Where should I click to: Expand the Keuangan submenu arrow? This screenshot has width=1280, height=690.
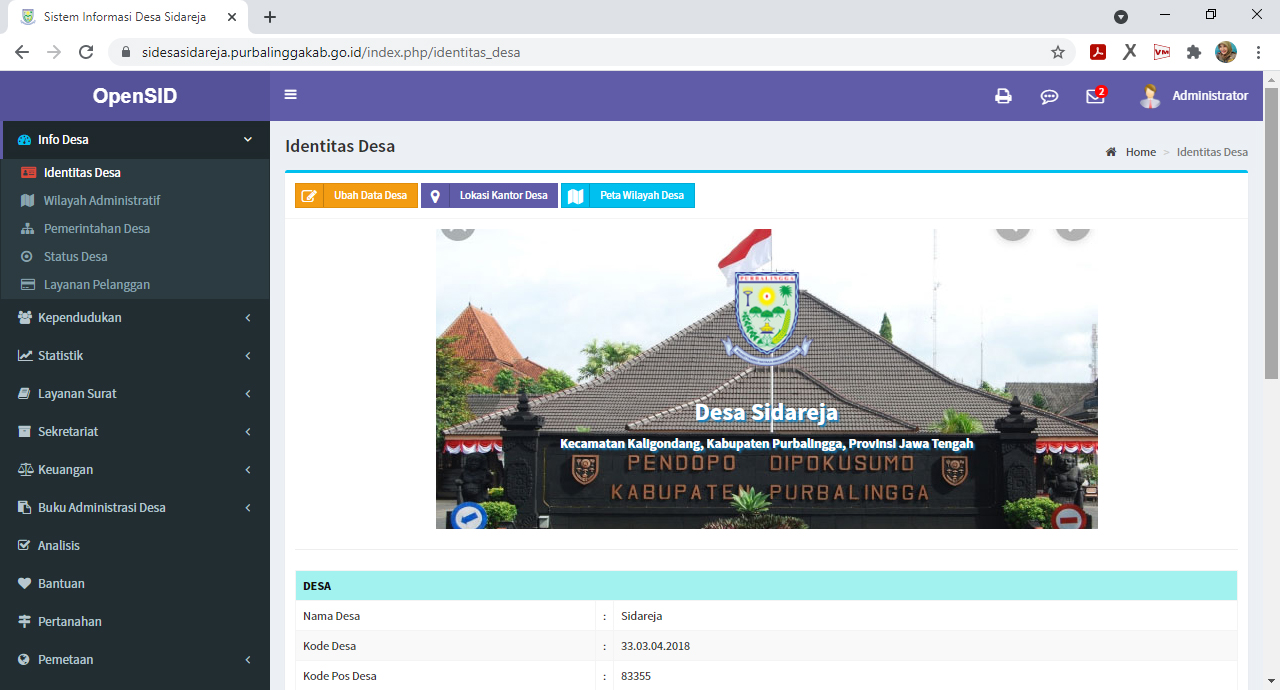[x=248, y=470]
